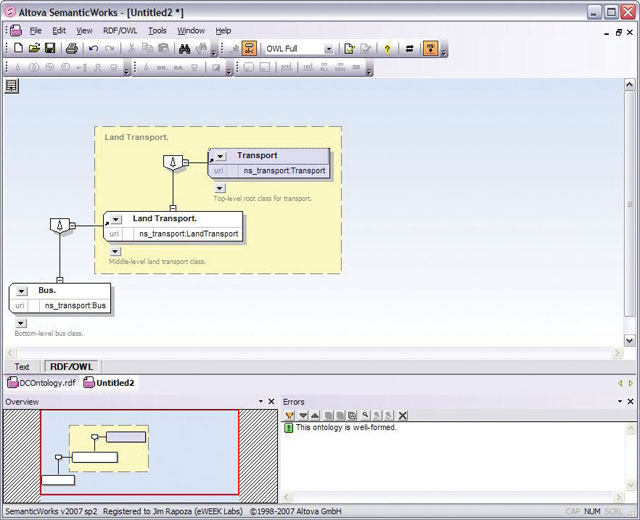The image size is (640, 520).
Task: Go to previous error with up arrow icon
Action: pos(315,416)
